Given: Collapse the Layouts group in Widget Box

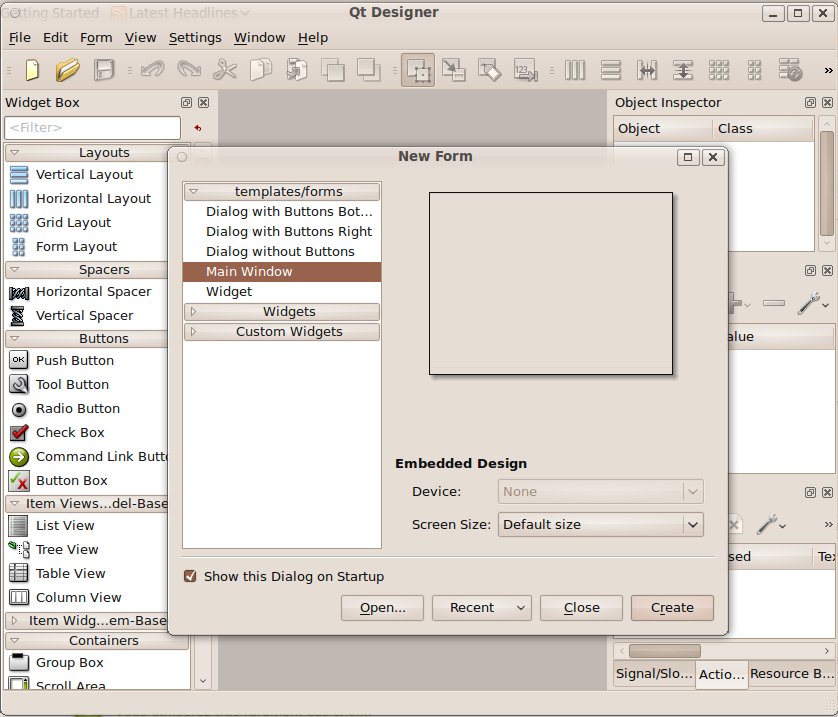Looking at the screenshot, I should coord(15,153).
